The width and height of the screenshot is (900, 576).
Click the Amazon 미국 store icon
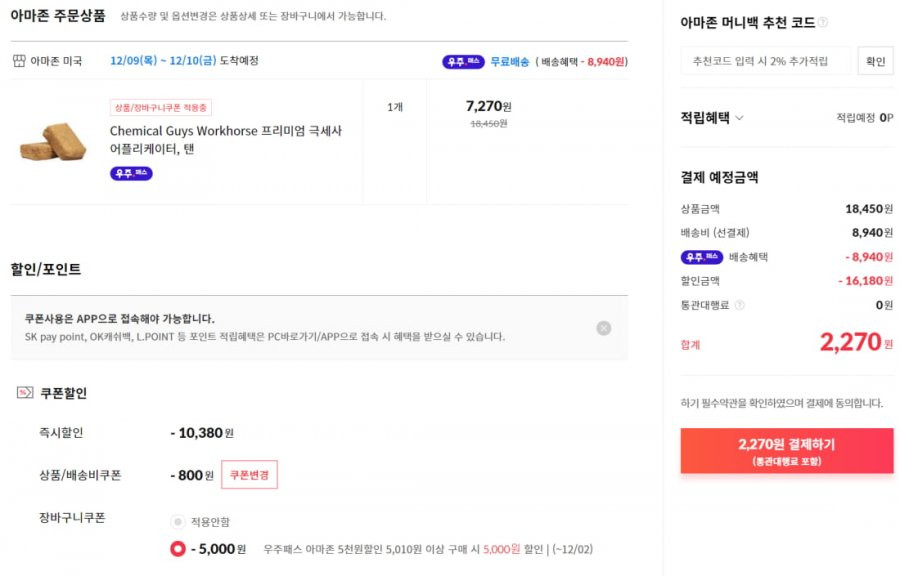coord(19,61)
